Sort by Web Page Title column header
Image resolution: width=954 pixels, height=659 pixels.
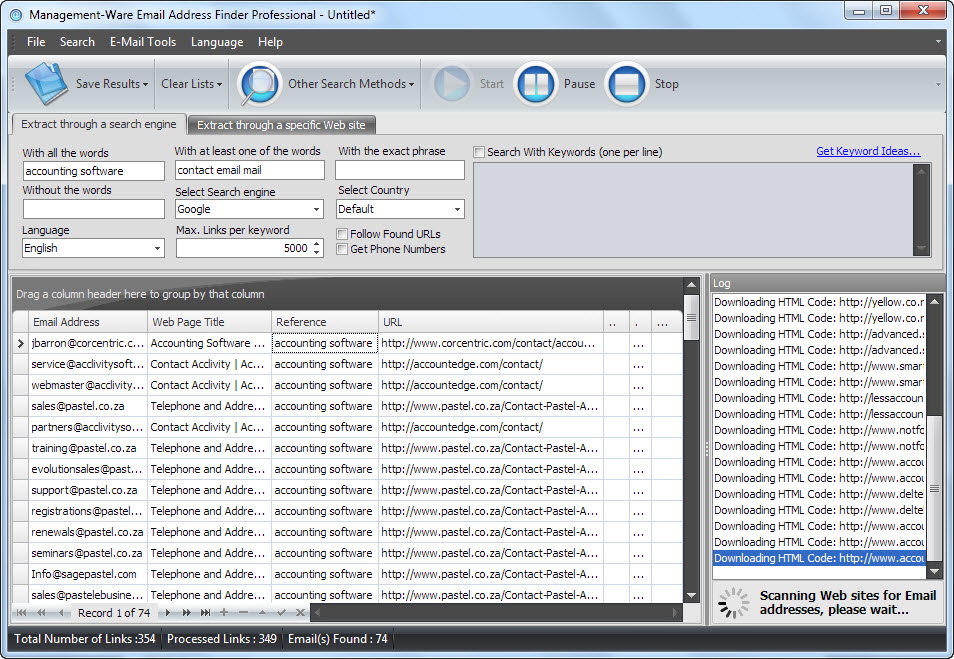coord(209,322)
